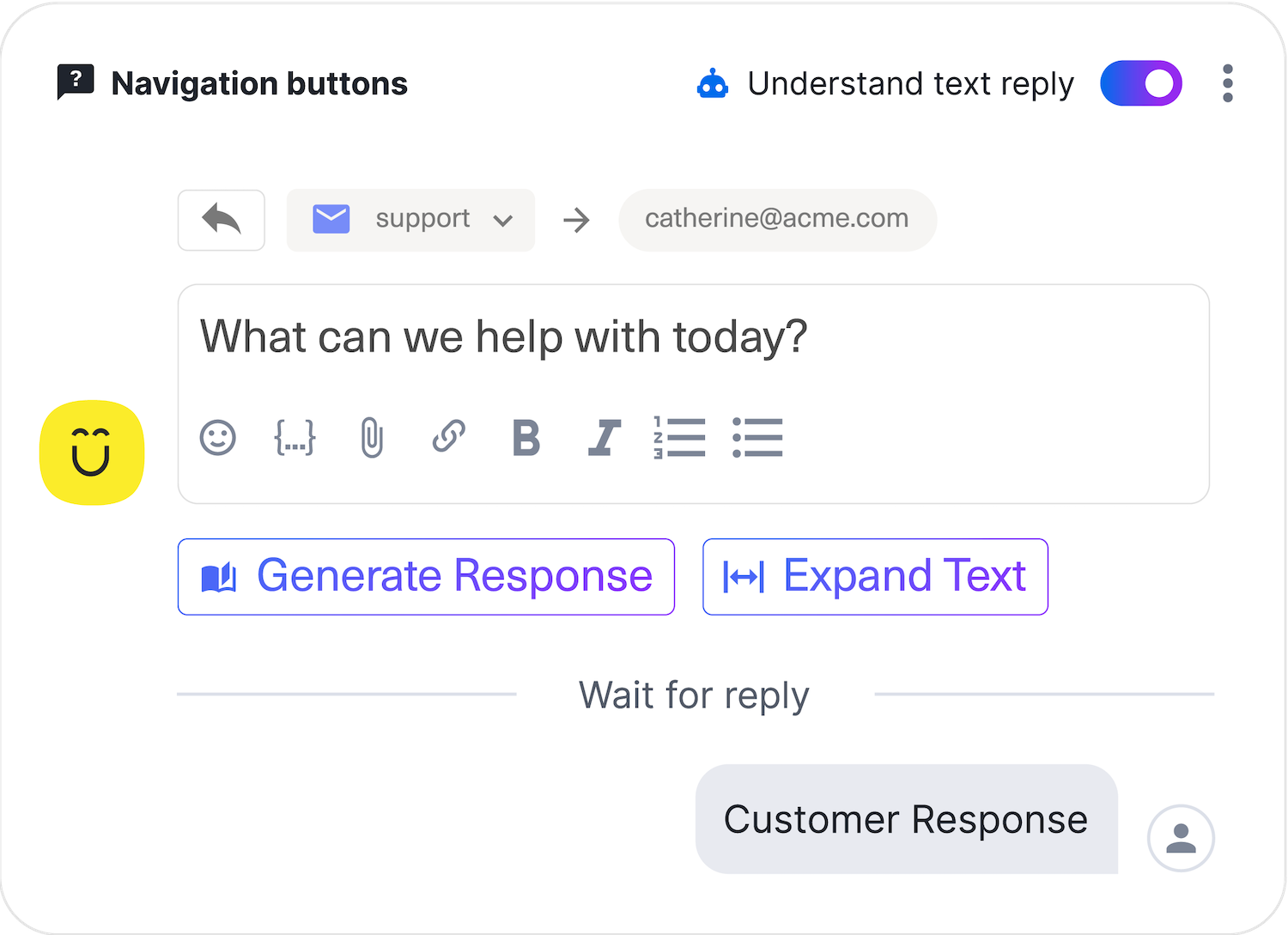Screen dimensions: 1288x935
Task: Click the Generate Response button
Action: coord(426,576)
